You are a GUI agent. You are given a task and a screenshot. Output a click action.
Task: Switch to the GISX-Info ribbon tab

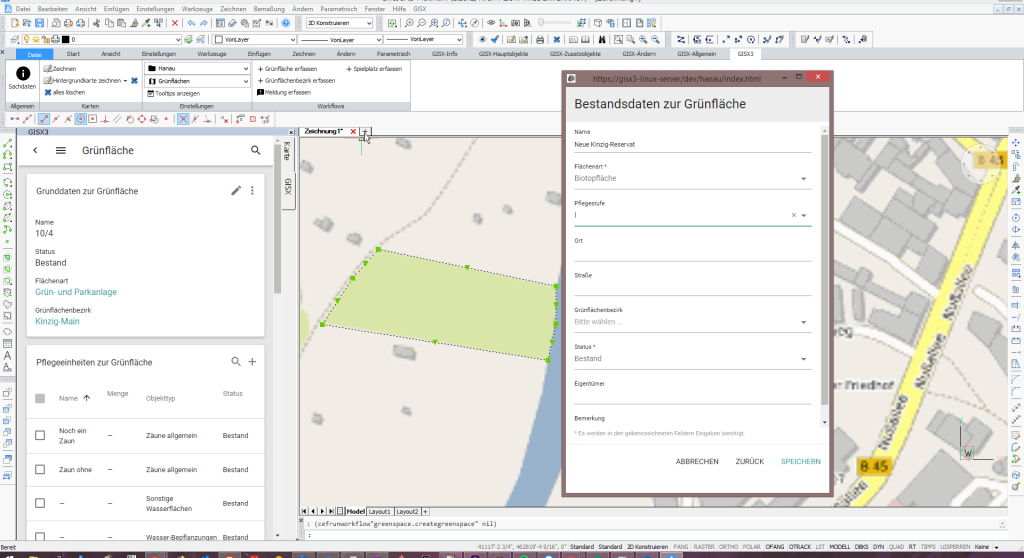pos(445,54)
